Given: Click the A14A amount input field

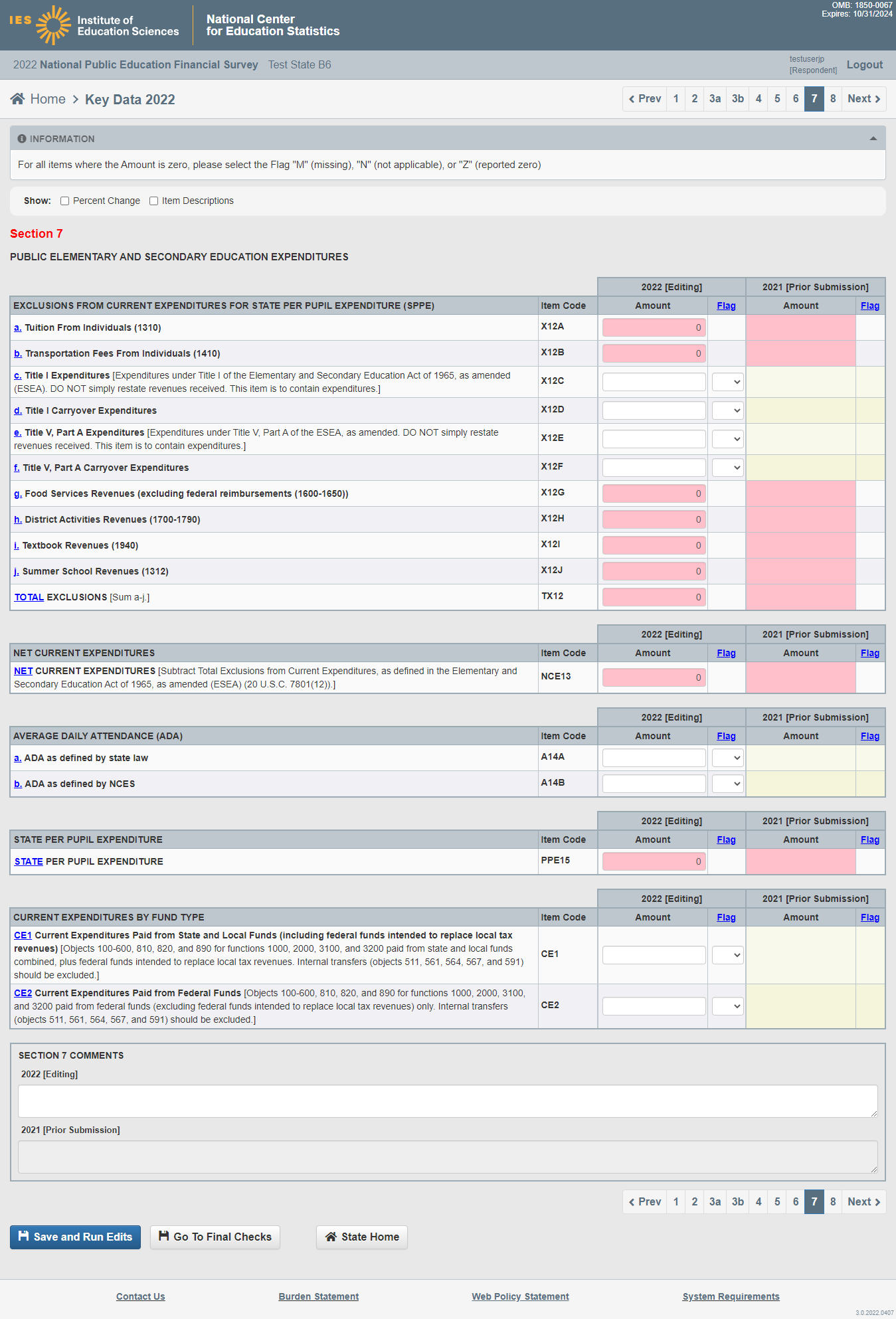Looking at the screenshot, I should [654, 758].
